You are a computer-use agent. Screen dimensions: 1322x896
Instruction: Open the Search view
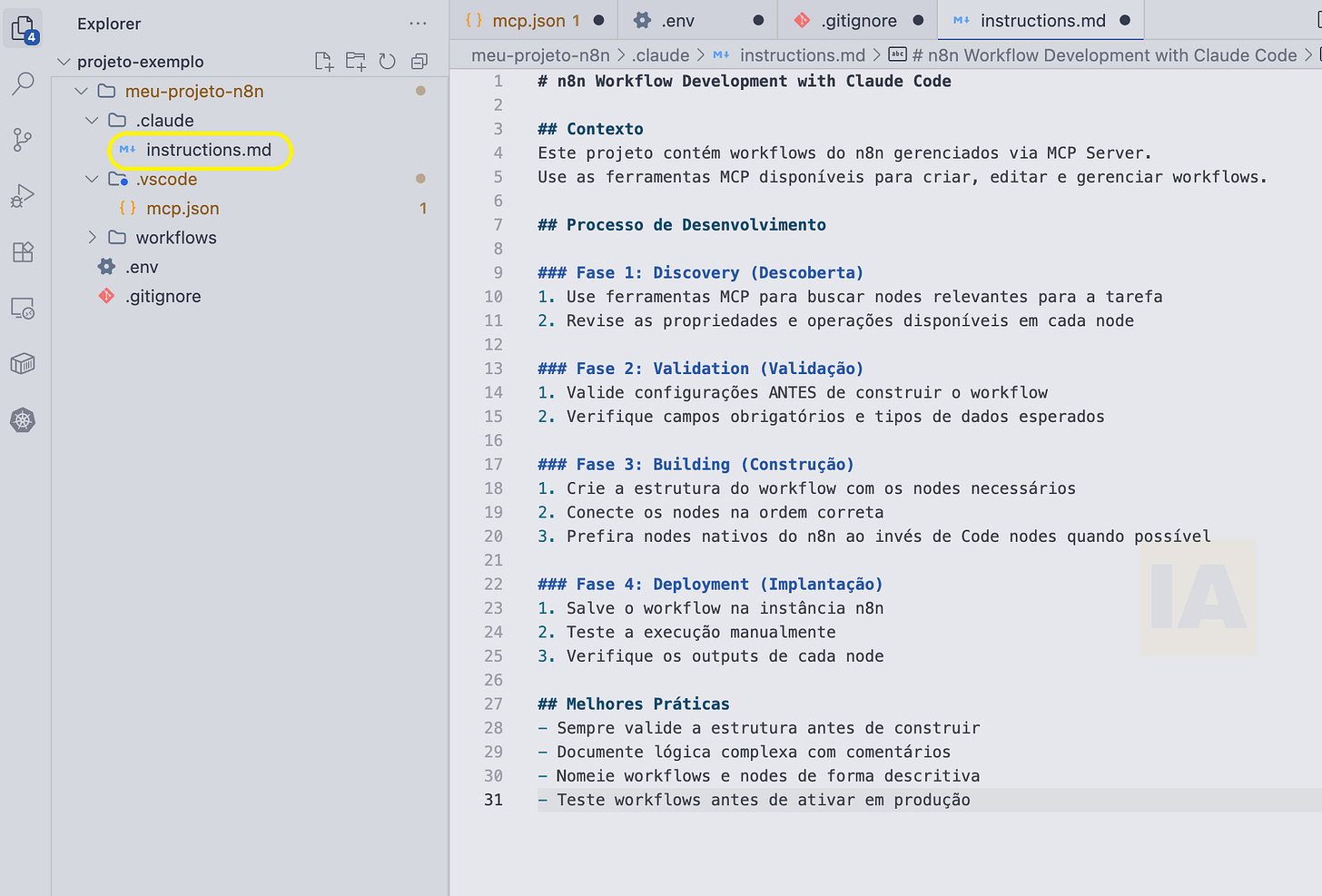(x=25, y=84)
